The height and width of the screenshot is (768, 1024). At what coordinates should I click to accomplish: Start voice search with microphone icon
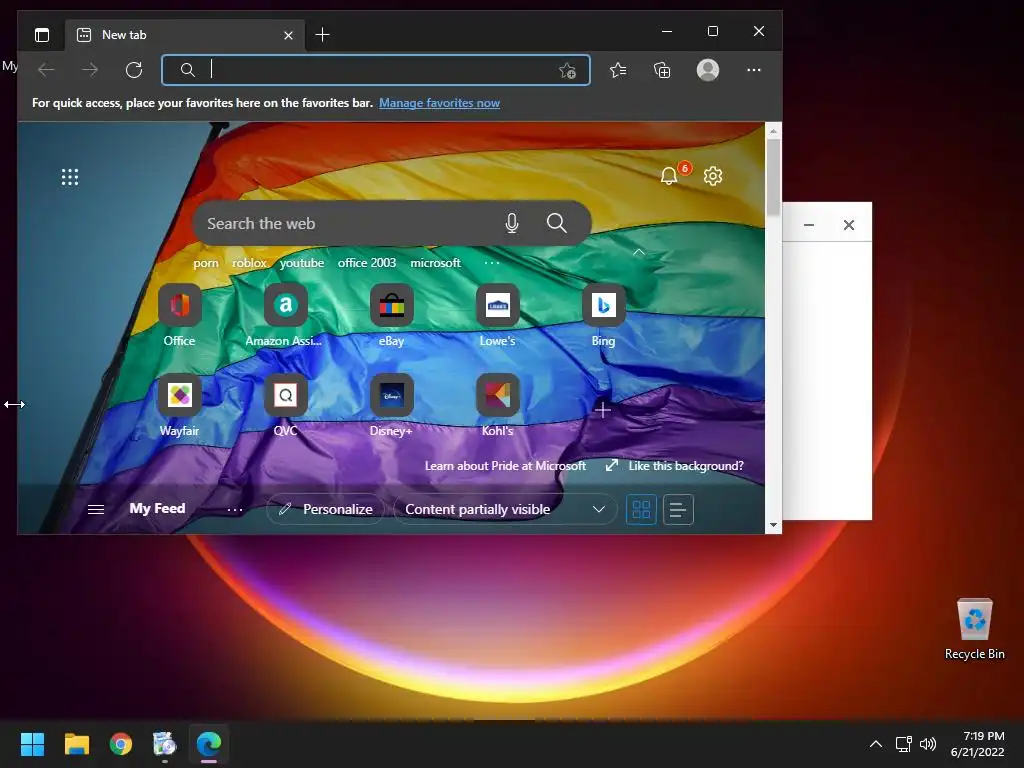[x=512, y=223]
